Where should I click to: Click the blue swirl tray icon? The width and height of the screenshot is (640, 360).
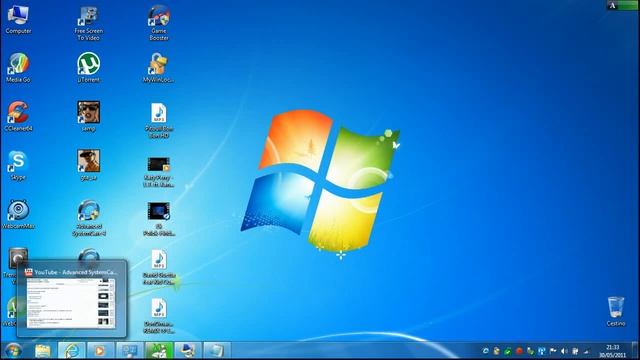(485, 351)
